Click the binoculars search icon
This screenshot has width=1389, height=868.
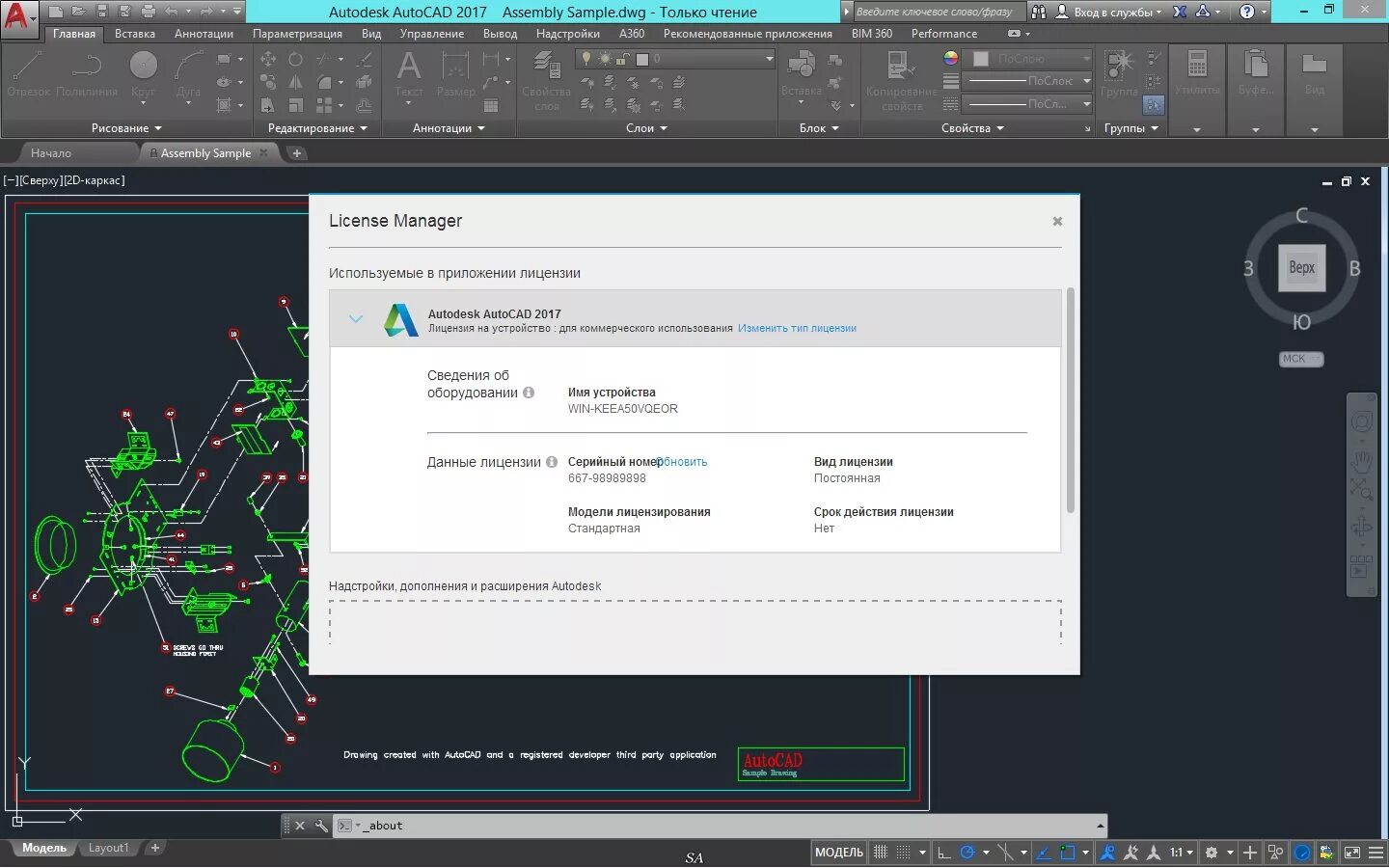pyautogui.click(x=1039, y=12)
